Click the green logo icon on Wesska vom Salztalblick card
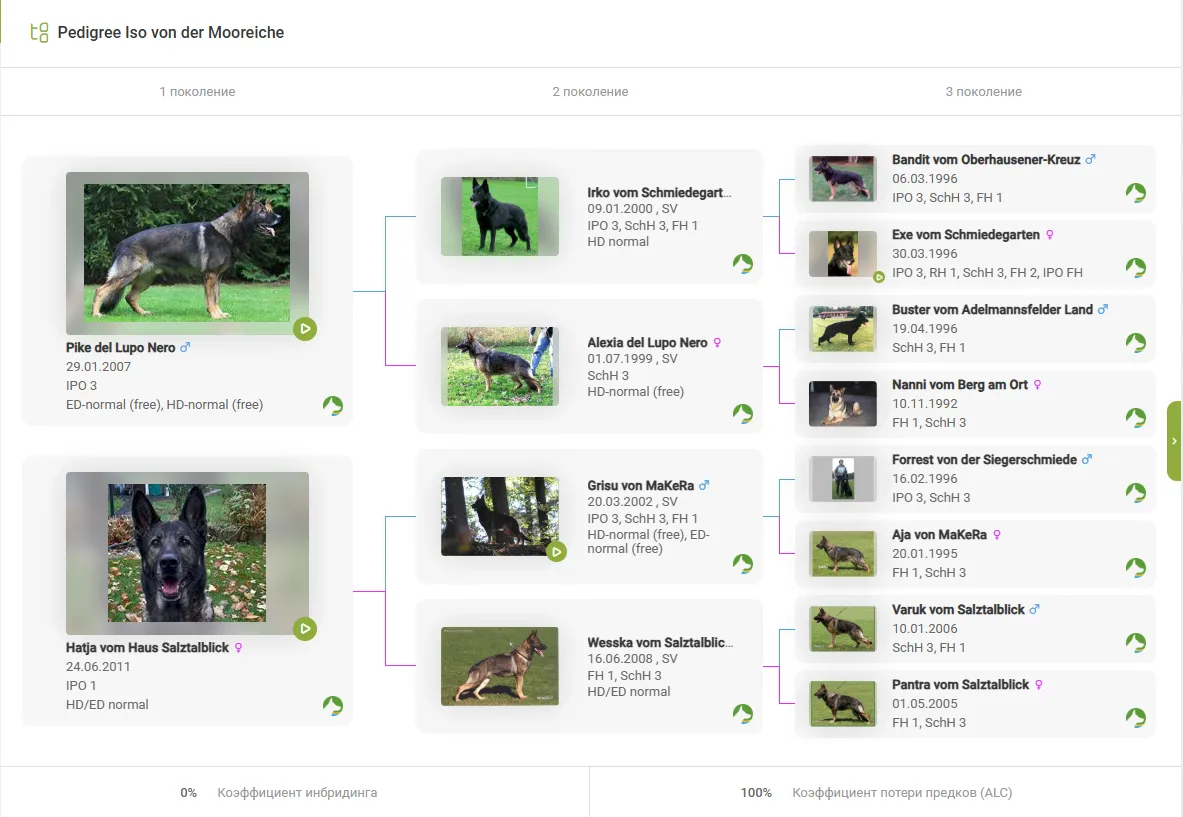This screenshot has width=1183, height=817. (742, 713)
